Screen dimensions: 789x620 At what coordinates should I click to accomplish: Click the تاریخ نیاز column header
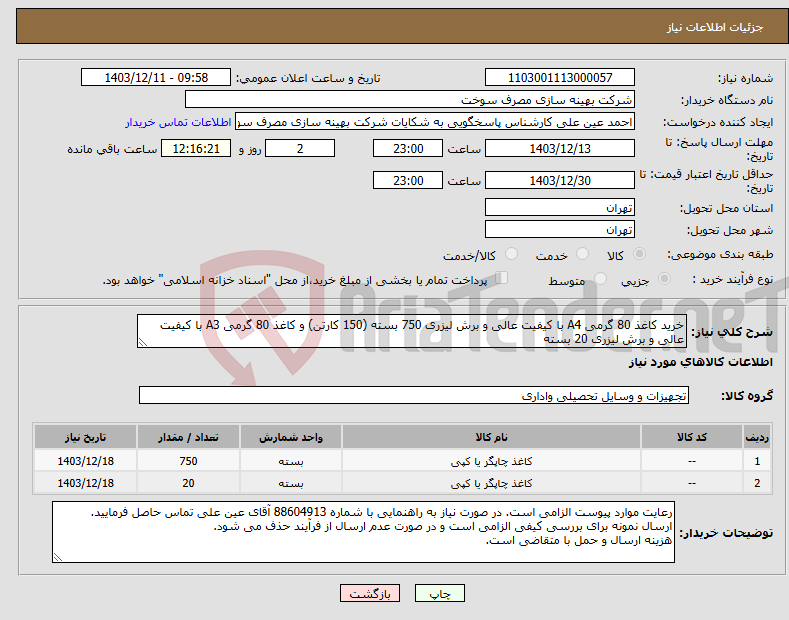pyautogui.click(x=85, y=437)
